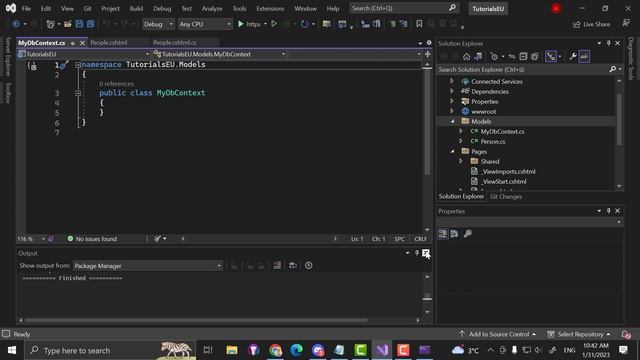Viewport: 640px width, 360px height.
Task: Click Add to Source Control
Action: 498,334
